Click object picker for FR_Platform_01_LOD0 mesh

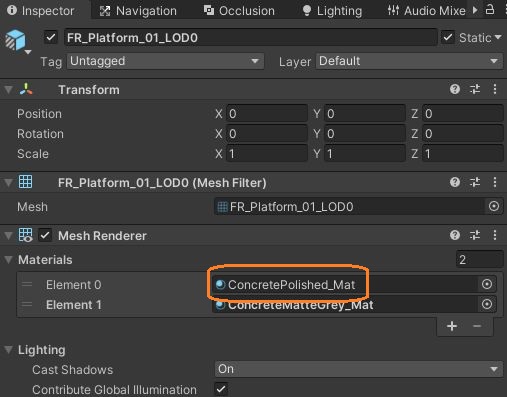point(494,206)
